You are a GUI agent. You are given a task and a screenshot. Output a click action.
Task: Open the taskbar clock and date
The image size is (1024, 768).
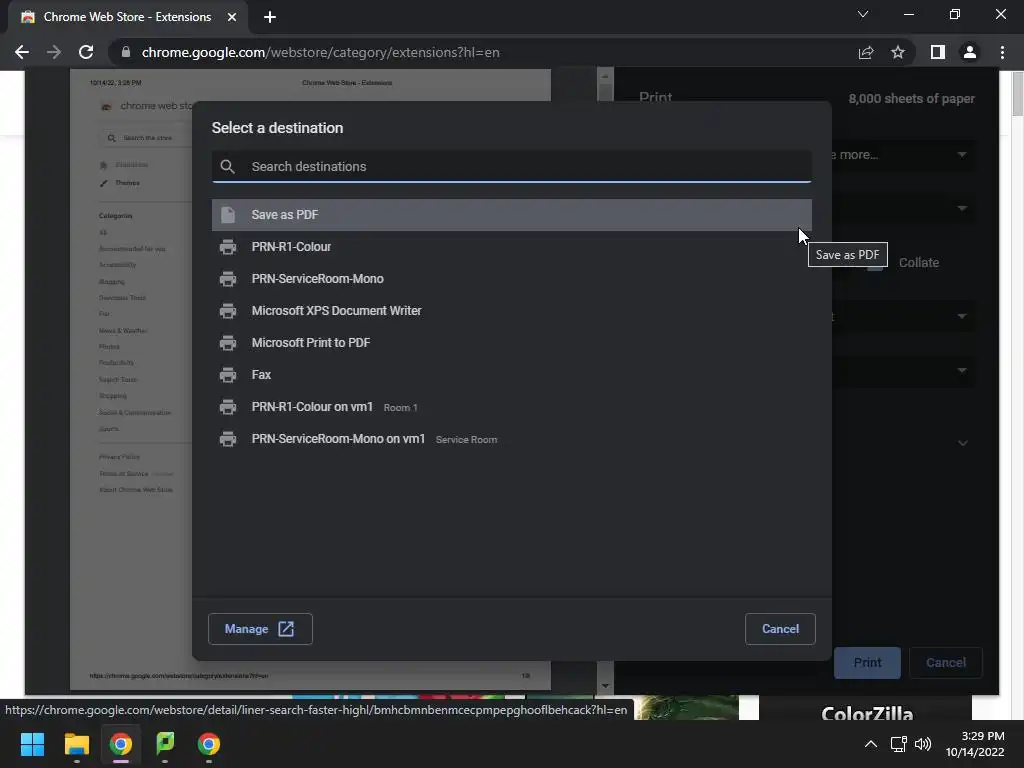(x=975, y=744)
